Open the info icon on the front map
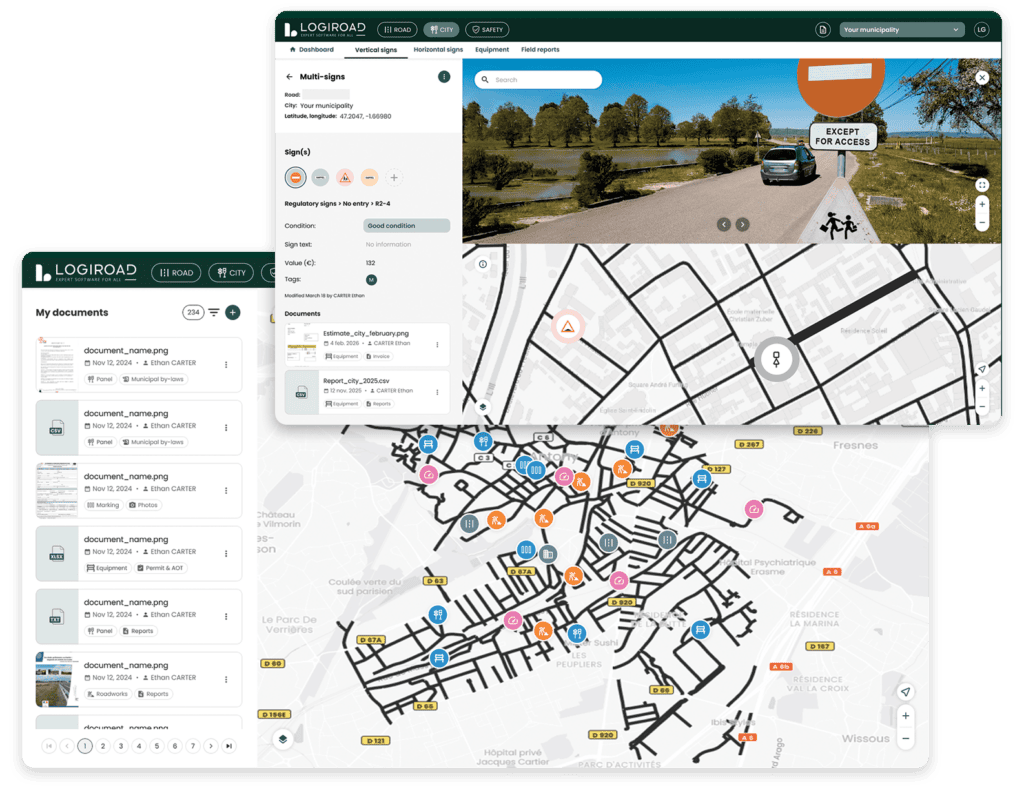Screen dimensions: 1024x792 pos(483,264)
